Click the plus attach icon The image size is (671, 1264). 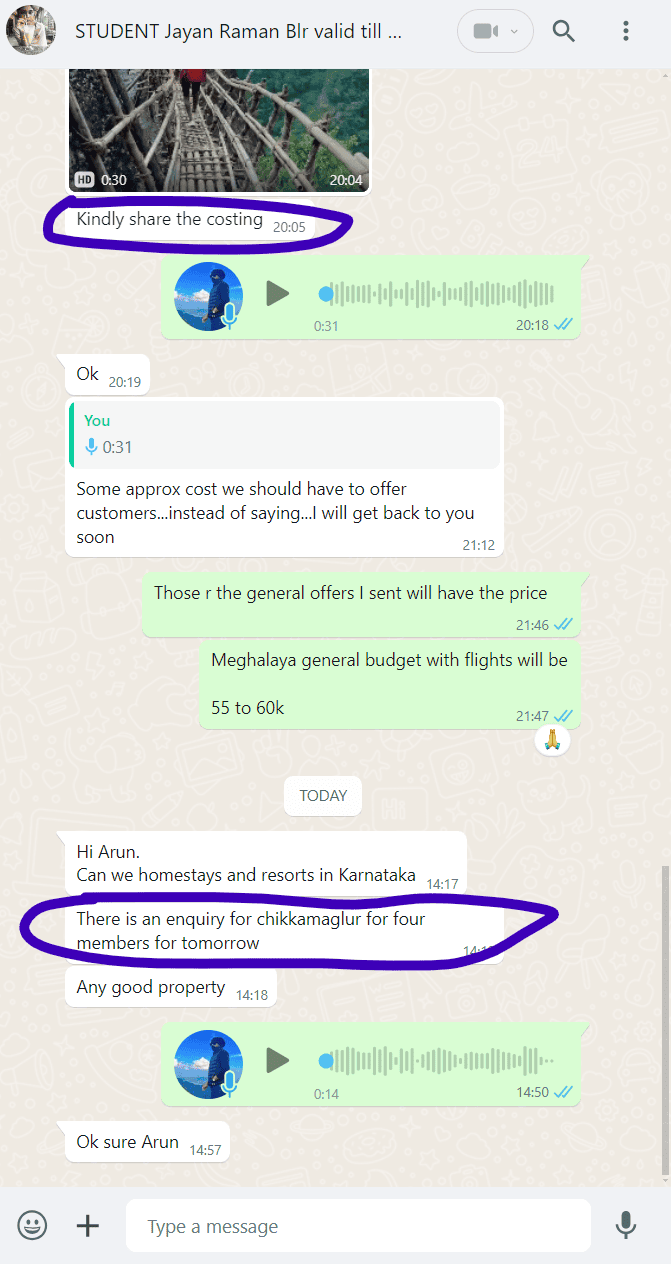pos(88,1225)
